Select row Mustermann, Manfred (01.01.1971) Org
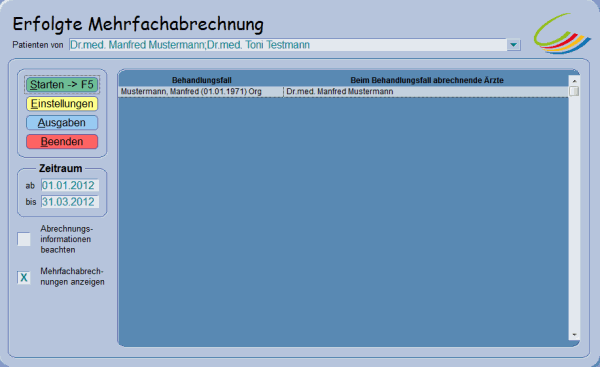Screen dimensions: 600x367 tap(344, 91)
